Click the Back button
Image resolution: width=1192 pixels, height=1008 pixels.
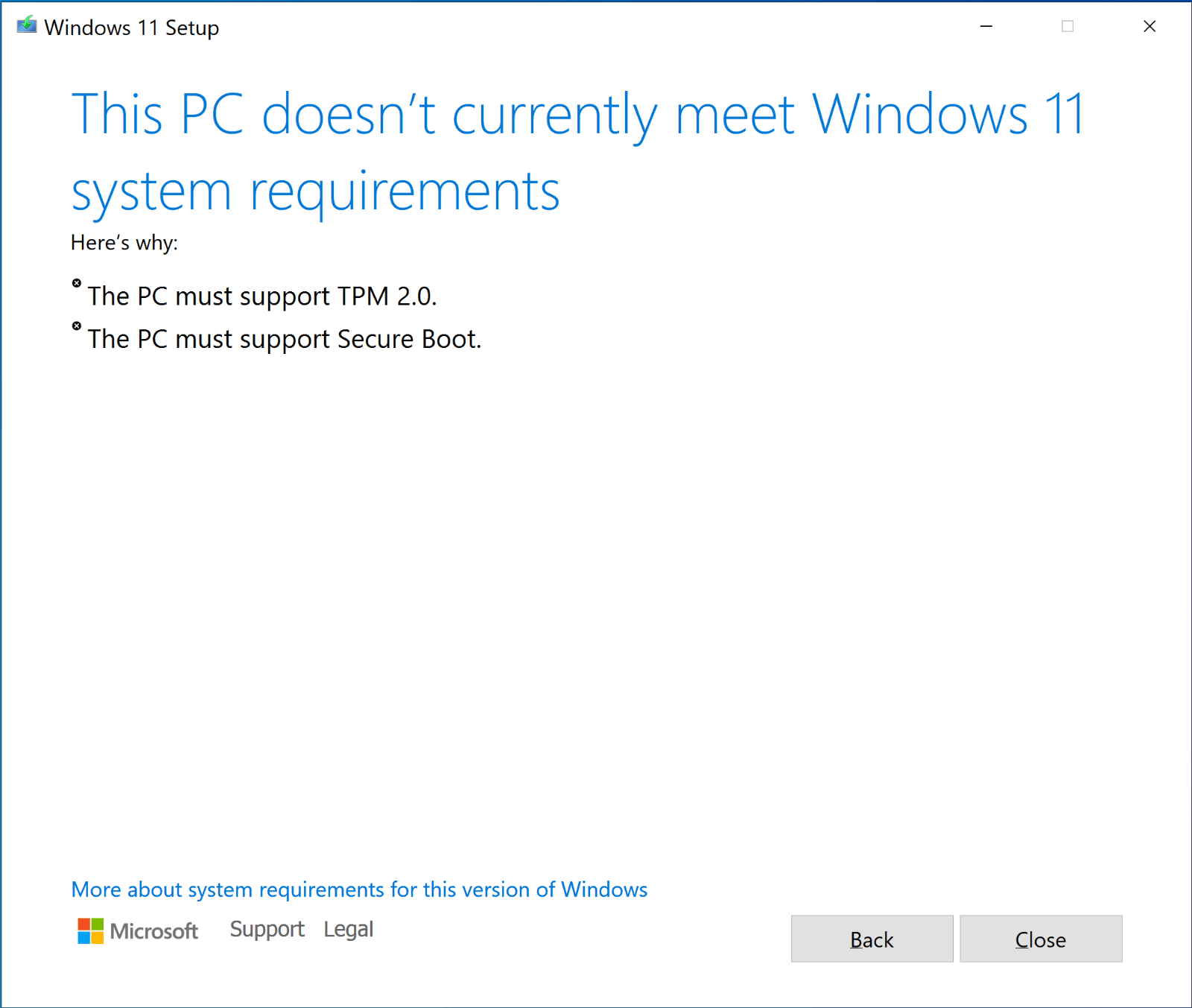[x=872, y=939]
